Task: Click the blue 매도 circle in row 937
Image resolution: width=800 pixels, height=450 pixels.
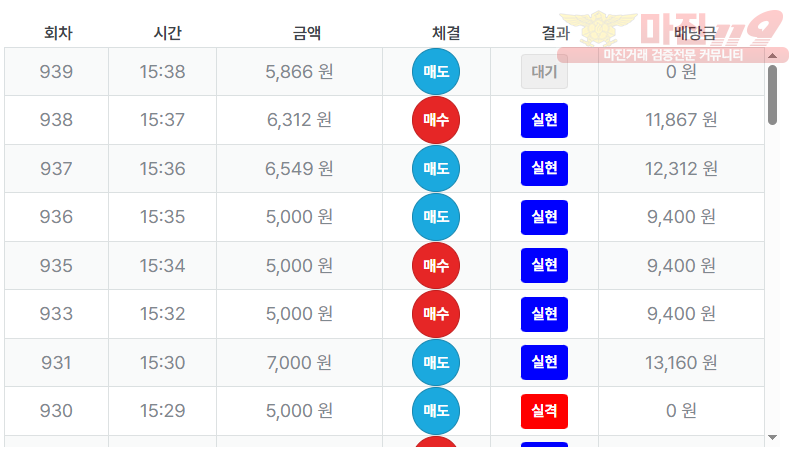Action: pos(436,169)
